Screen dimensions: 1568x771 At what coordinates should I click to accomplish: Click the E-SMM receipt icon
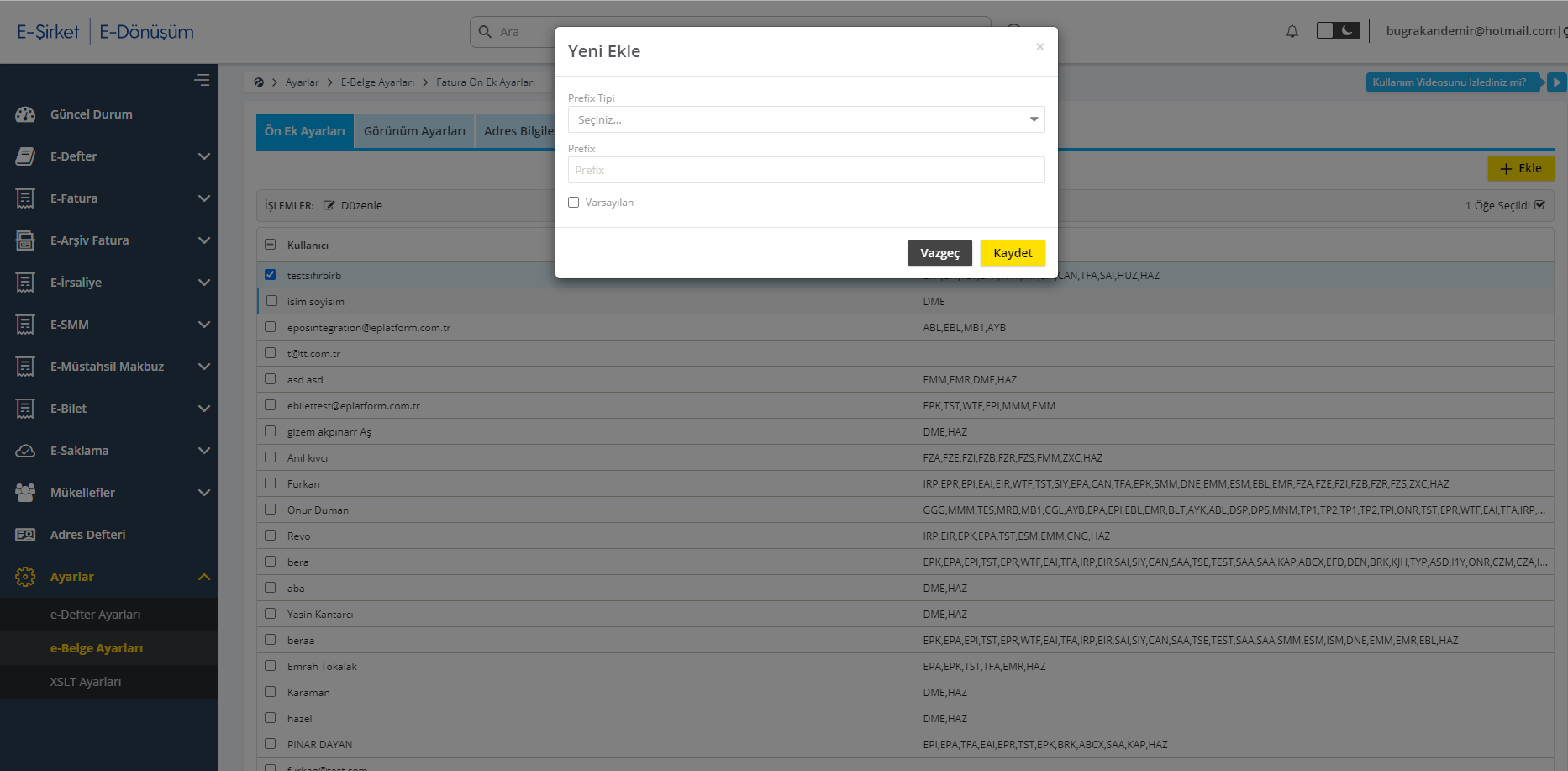click(x=25, y=325)
